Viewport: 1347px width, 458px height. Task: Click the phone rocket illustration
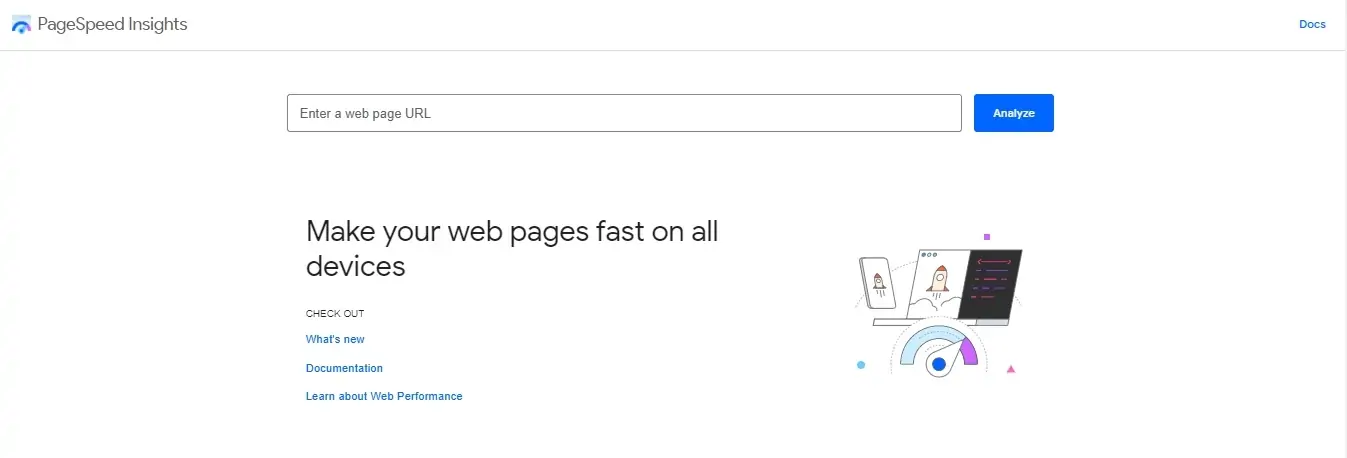tap(877, 283)
